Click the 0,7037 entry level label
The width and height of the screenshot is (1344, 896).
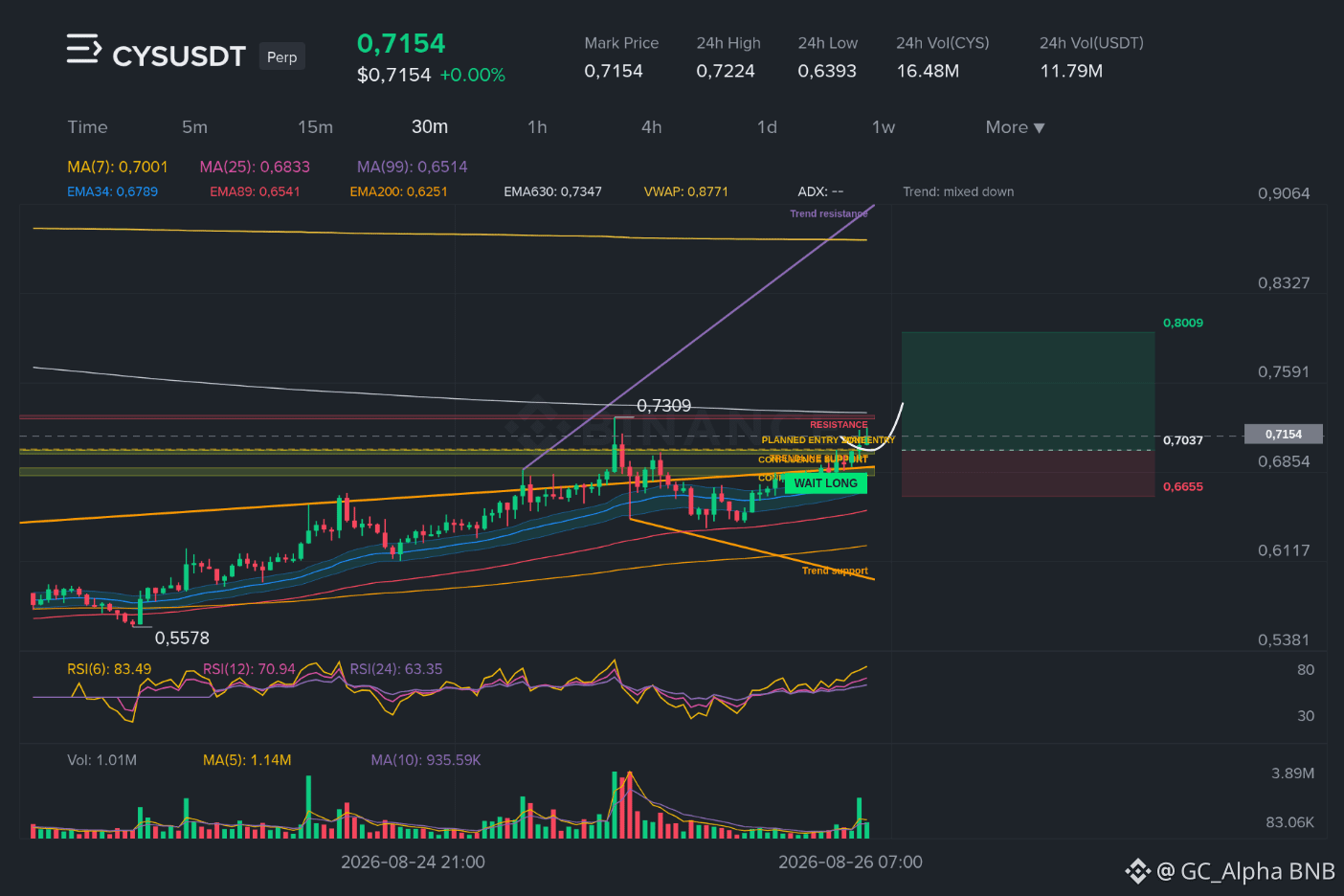(x=1183, y=440)
